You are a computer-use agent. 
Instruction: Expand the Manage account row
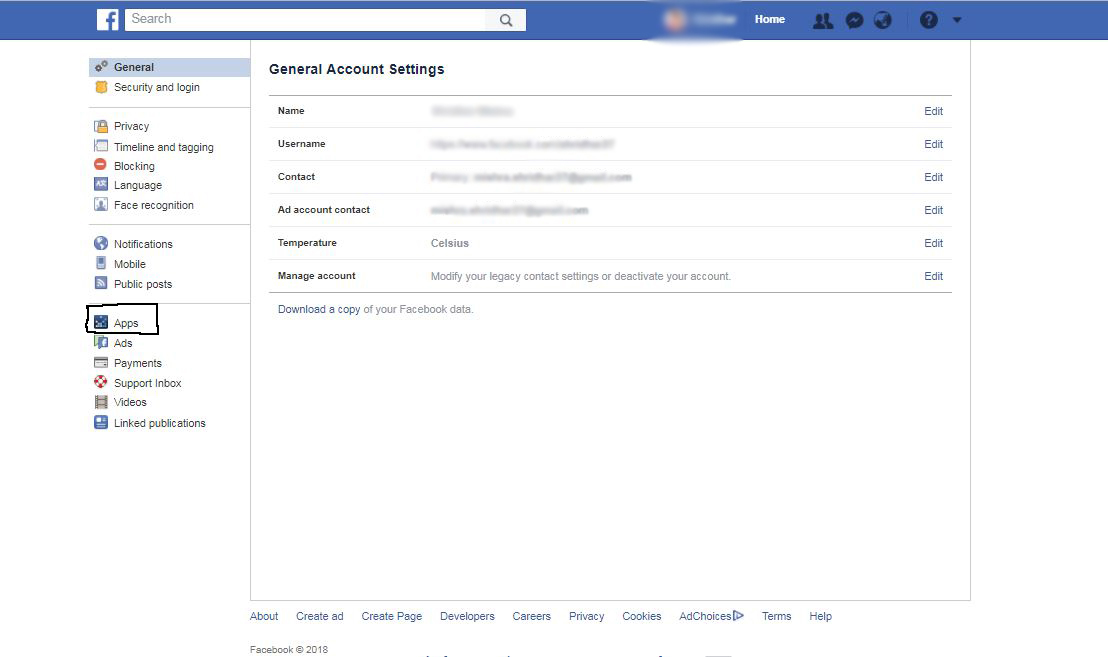click(933, 276)
